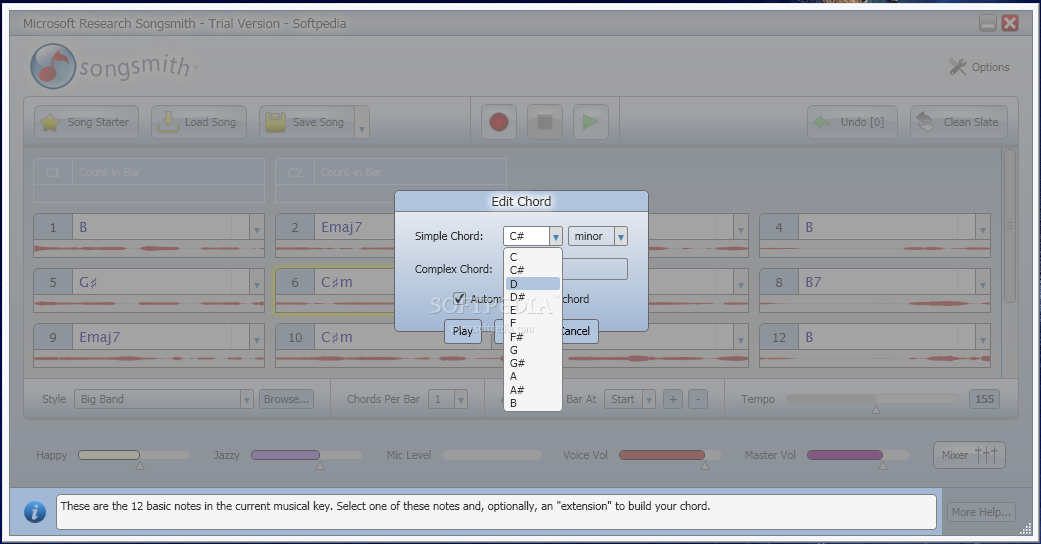Image resolution: width=1041 pixels, height=544 pixels.
Task: Open bar 4 B chord dropdown
Action: click(983, 229)
